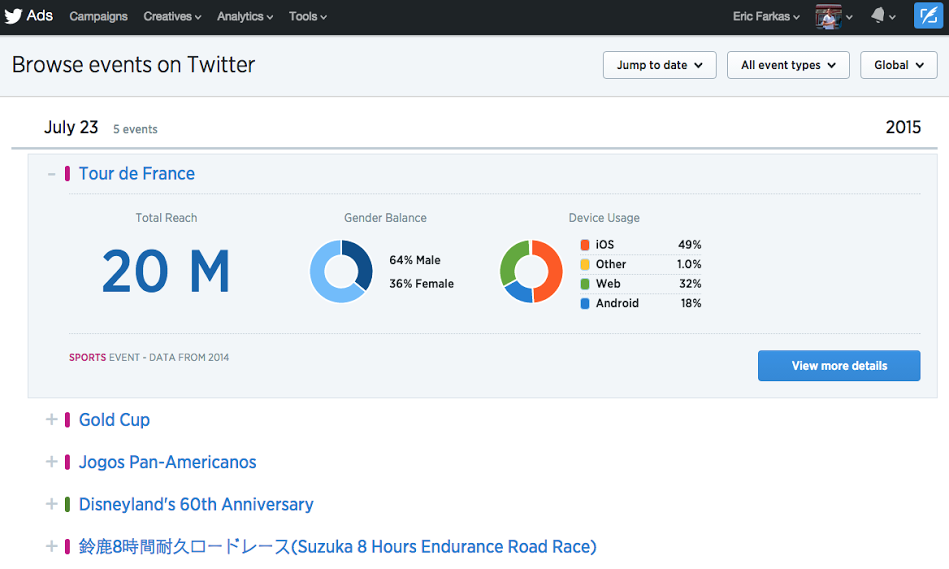The height and width of the screenshot is (569, 949).
Task: Click the compose tweet icon
Action: tap(927, 16)
